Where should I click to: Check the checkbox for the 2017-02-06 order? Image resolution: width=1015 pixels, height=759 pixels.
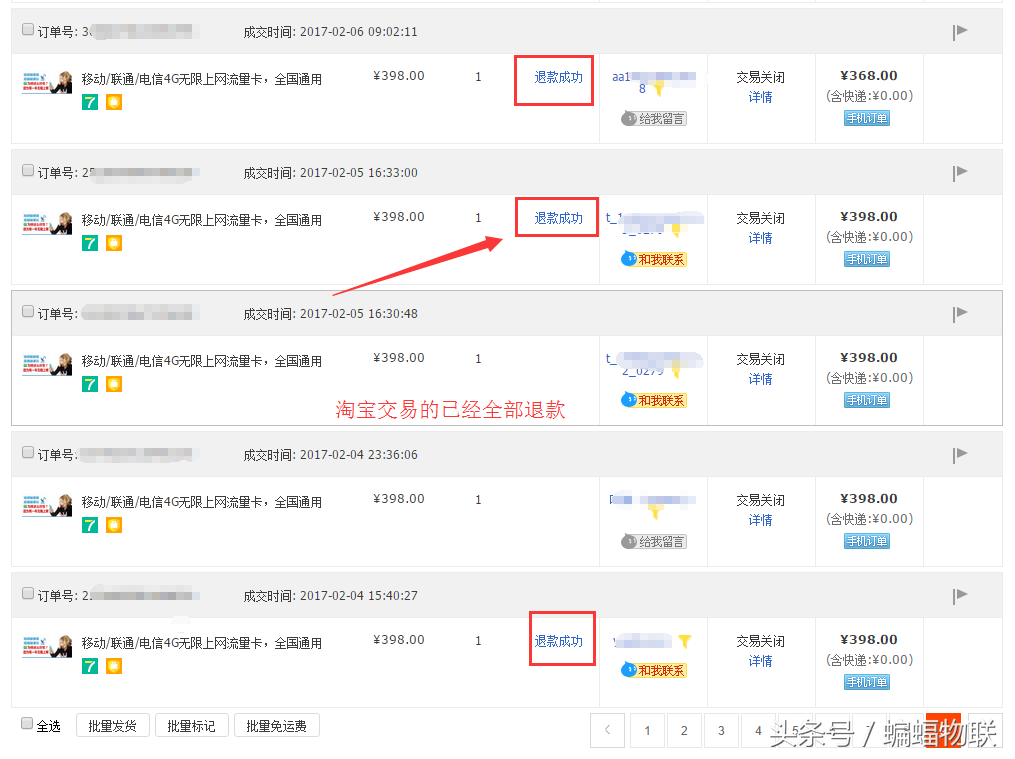[27, 29]
